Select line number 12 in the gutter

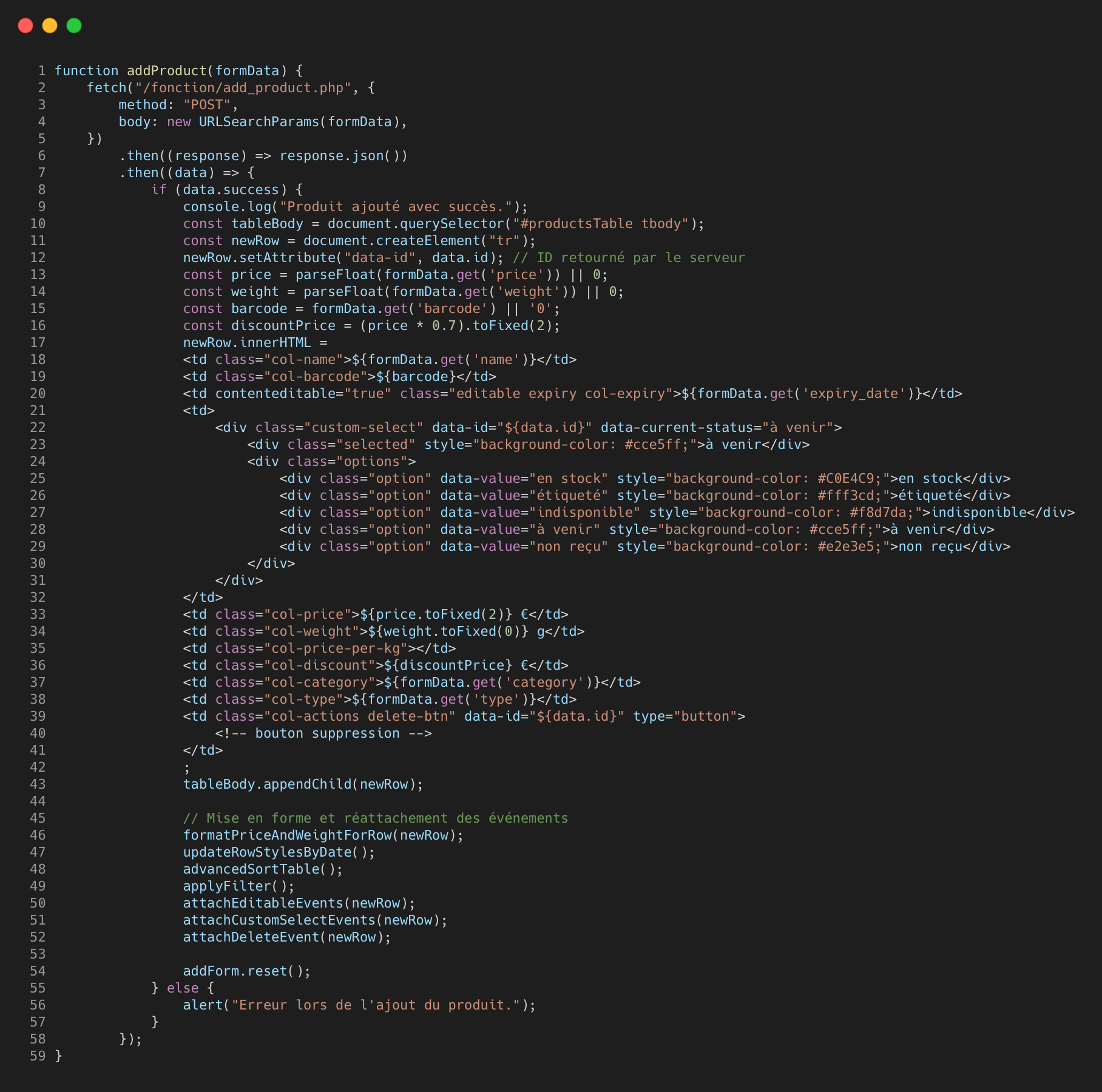38,257
